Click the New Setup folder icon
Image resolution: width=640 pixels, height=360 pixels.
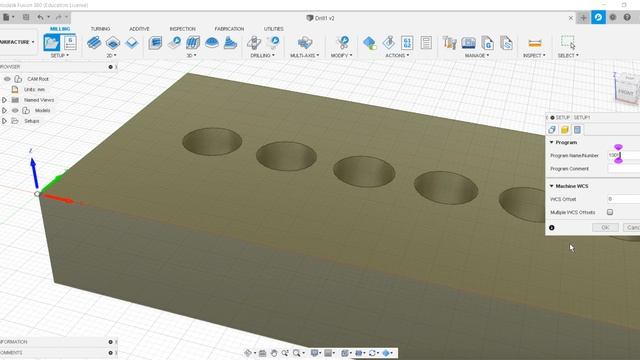tap(52, 43)
